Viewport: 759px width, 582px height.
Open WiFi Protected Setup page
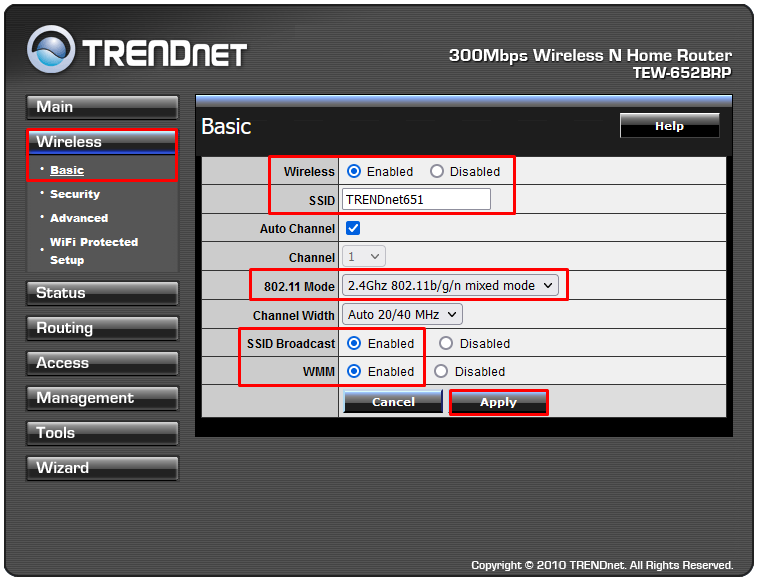94,251
